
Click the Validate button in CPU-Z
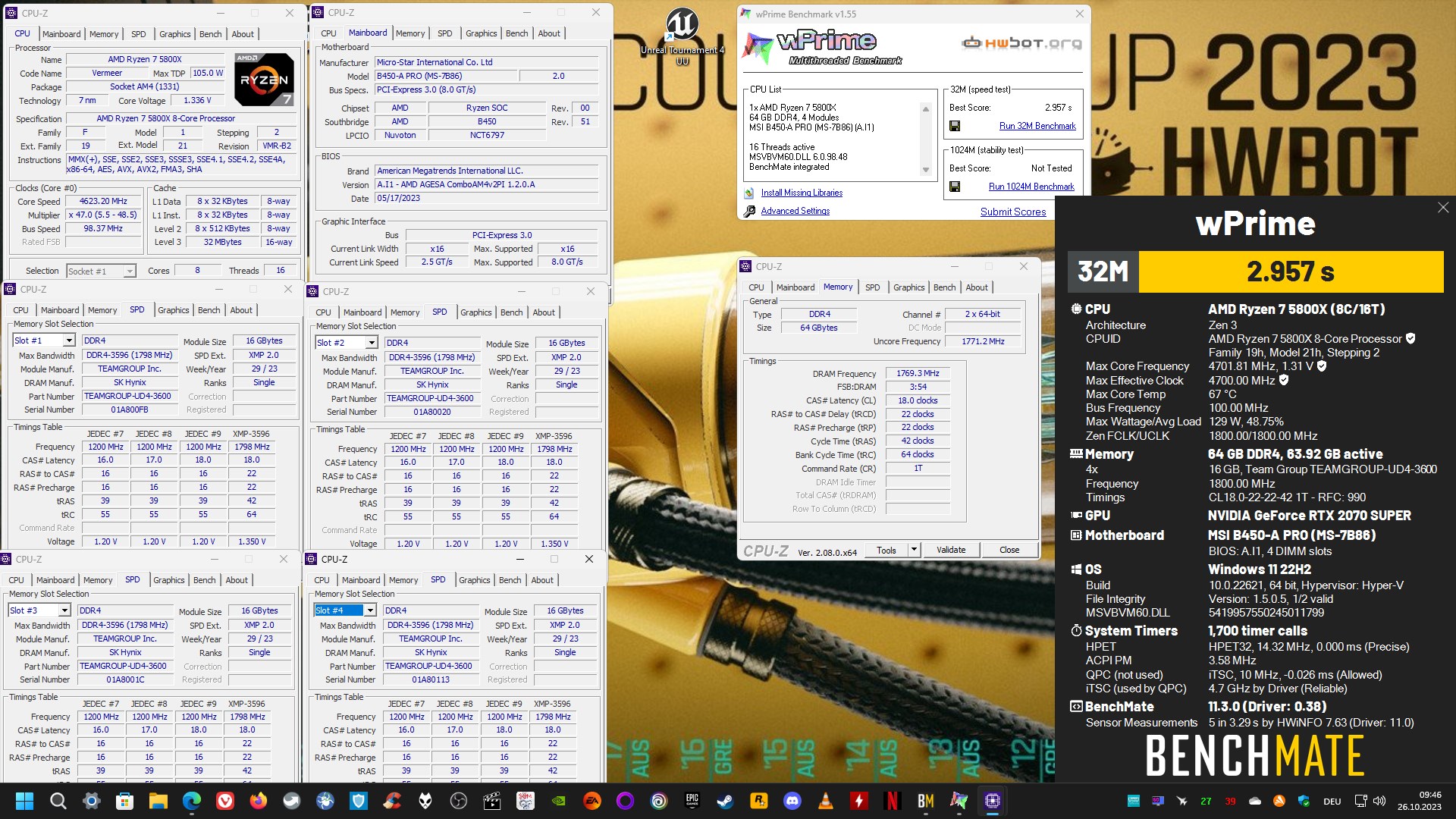(950, 550)
